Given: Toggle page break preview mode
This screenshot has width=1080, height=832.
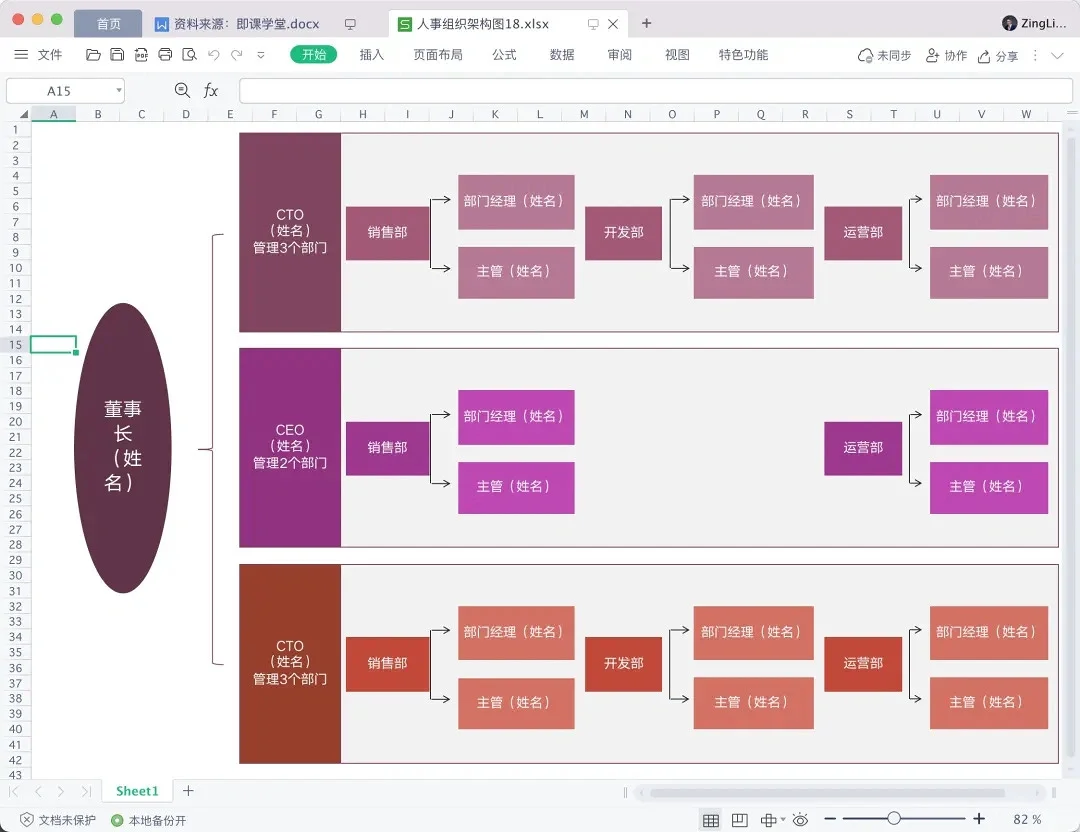Looking at the screenshot, I should [x=739, y=819].
